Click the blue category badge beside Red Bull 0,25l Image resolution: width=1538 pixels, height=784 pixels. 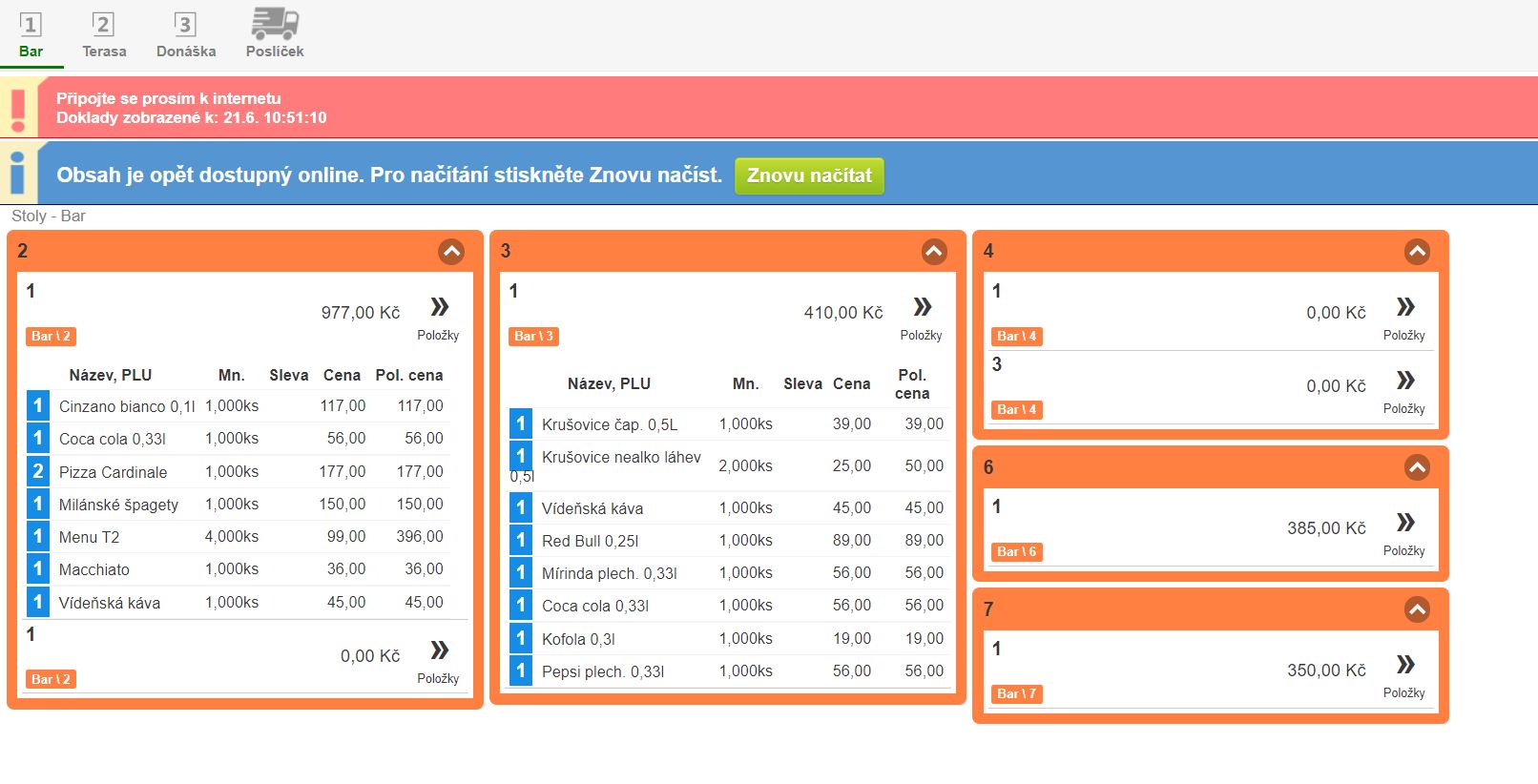point(521,541)
